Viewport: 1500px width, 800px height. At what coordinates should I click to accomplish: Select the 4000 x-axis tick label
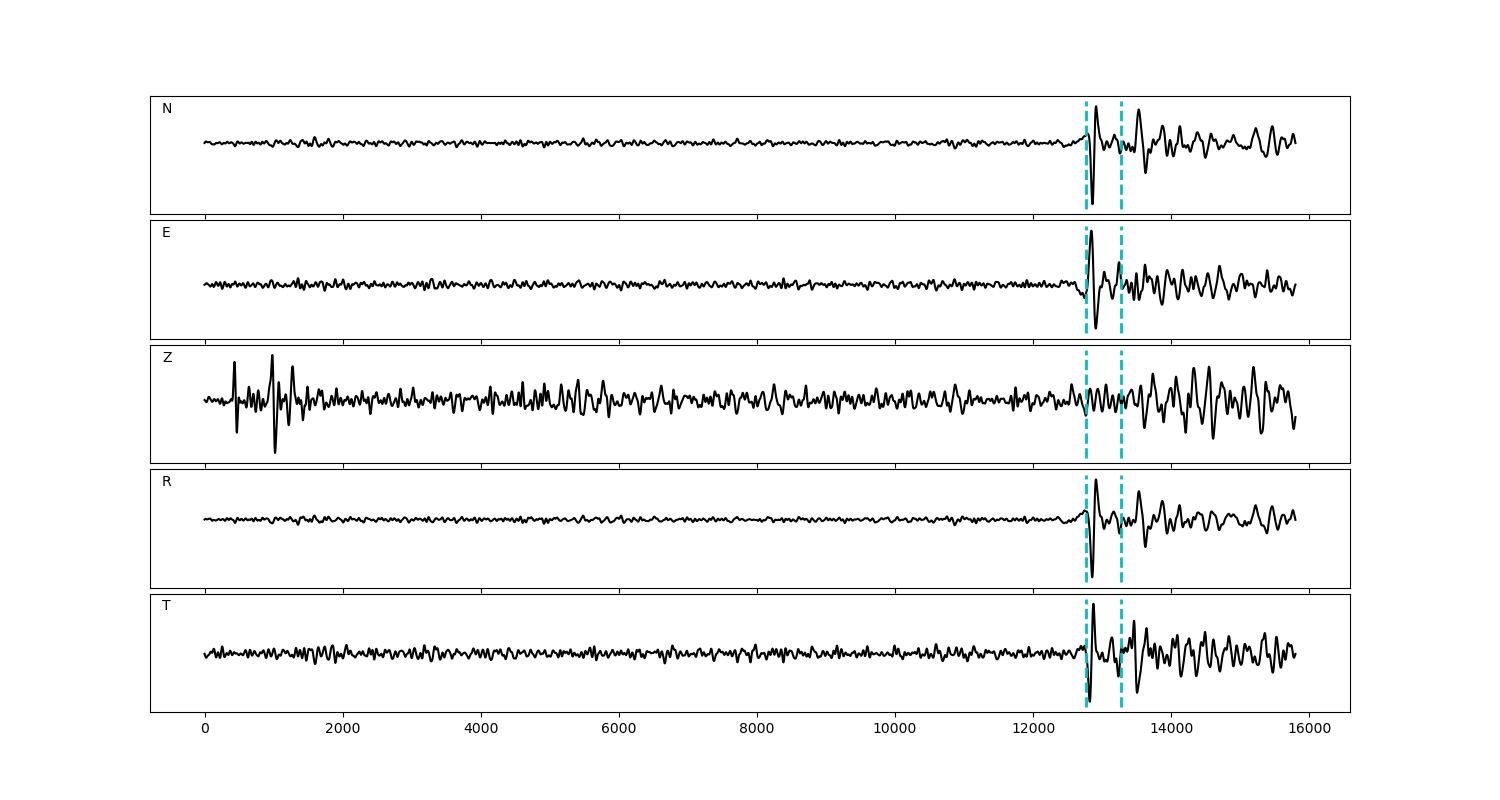481,729
